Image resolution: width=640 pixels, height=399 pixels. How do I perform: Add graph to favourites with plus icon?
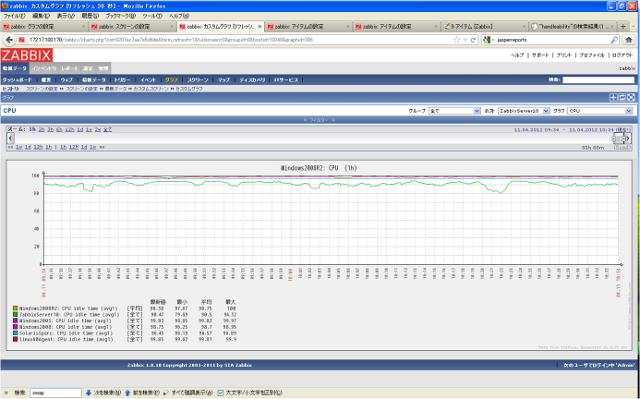point(613,98)
